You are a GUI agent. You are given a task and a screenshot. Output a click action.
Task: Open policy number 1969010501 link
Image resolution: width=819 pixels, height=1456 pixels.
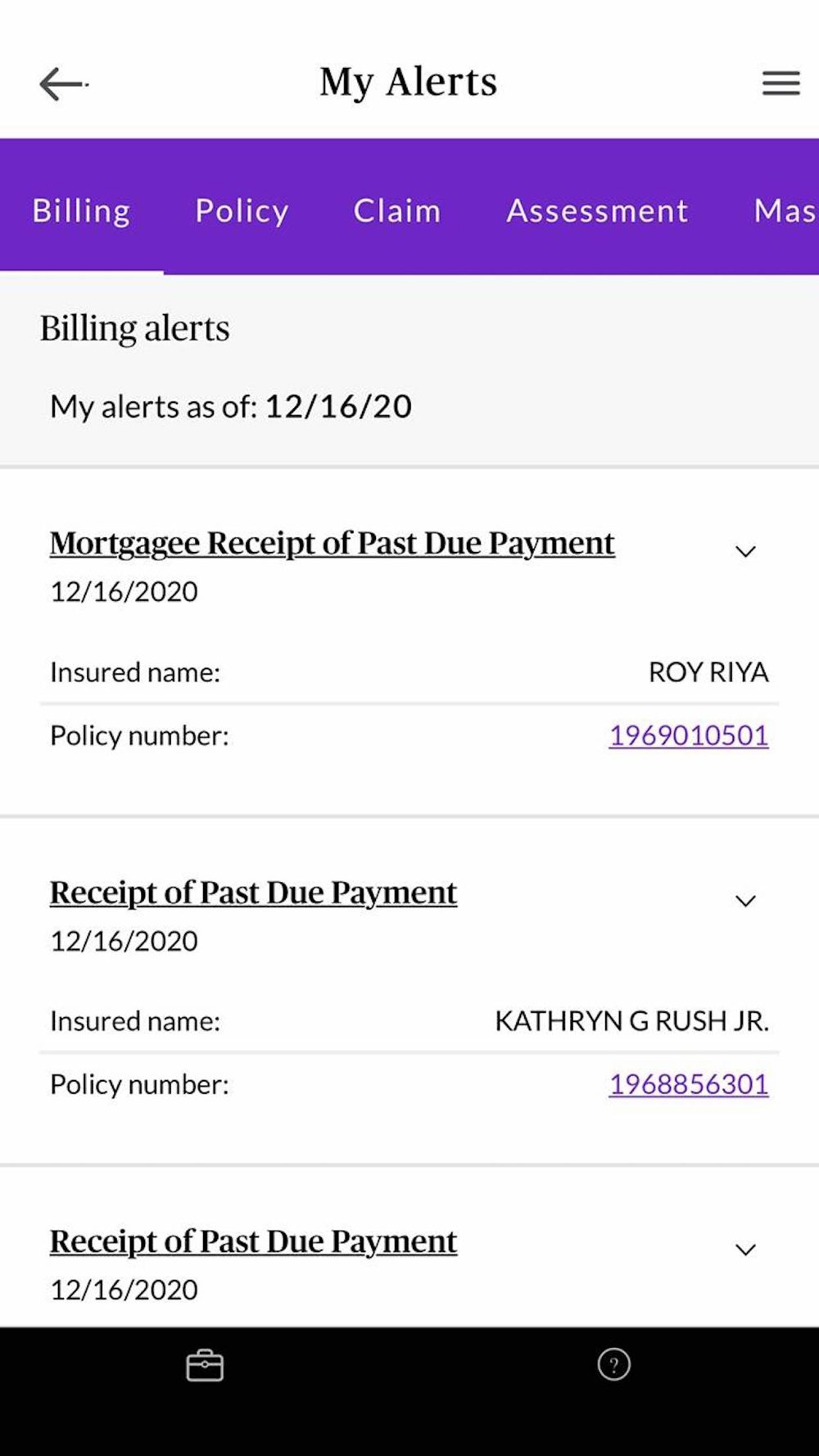click(688, 735)
